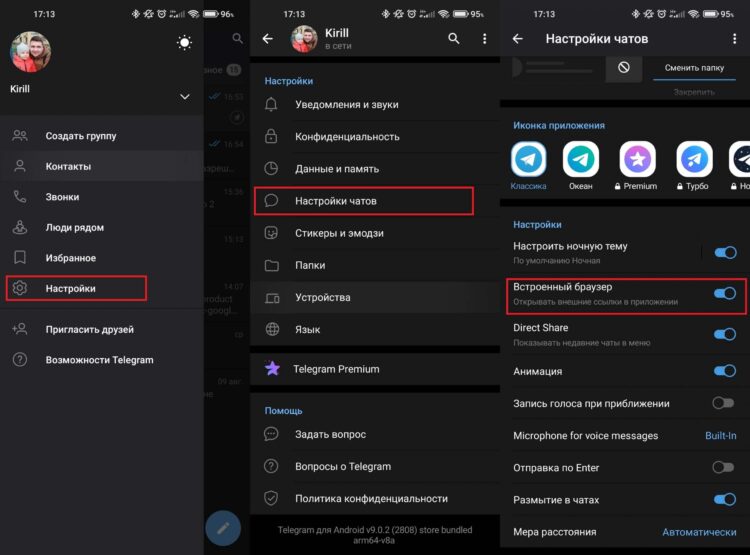Open Настройки in side drawer

pyautogui.click(x=76, y=289)
